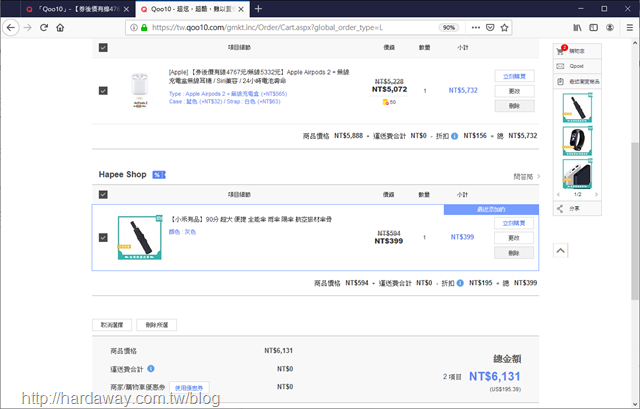This screenshot has height=409, width=640.
Task: Uncheck the Apple Airpods 2 item
Action: [103, 91]
